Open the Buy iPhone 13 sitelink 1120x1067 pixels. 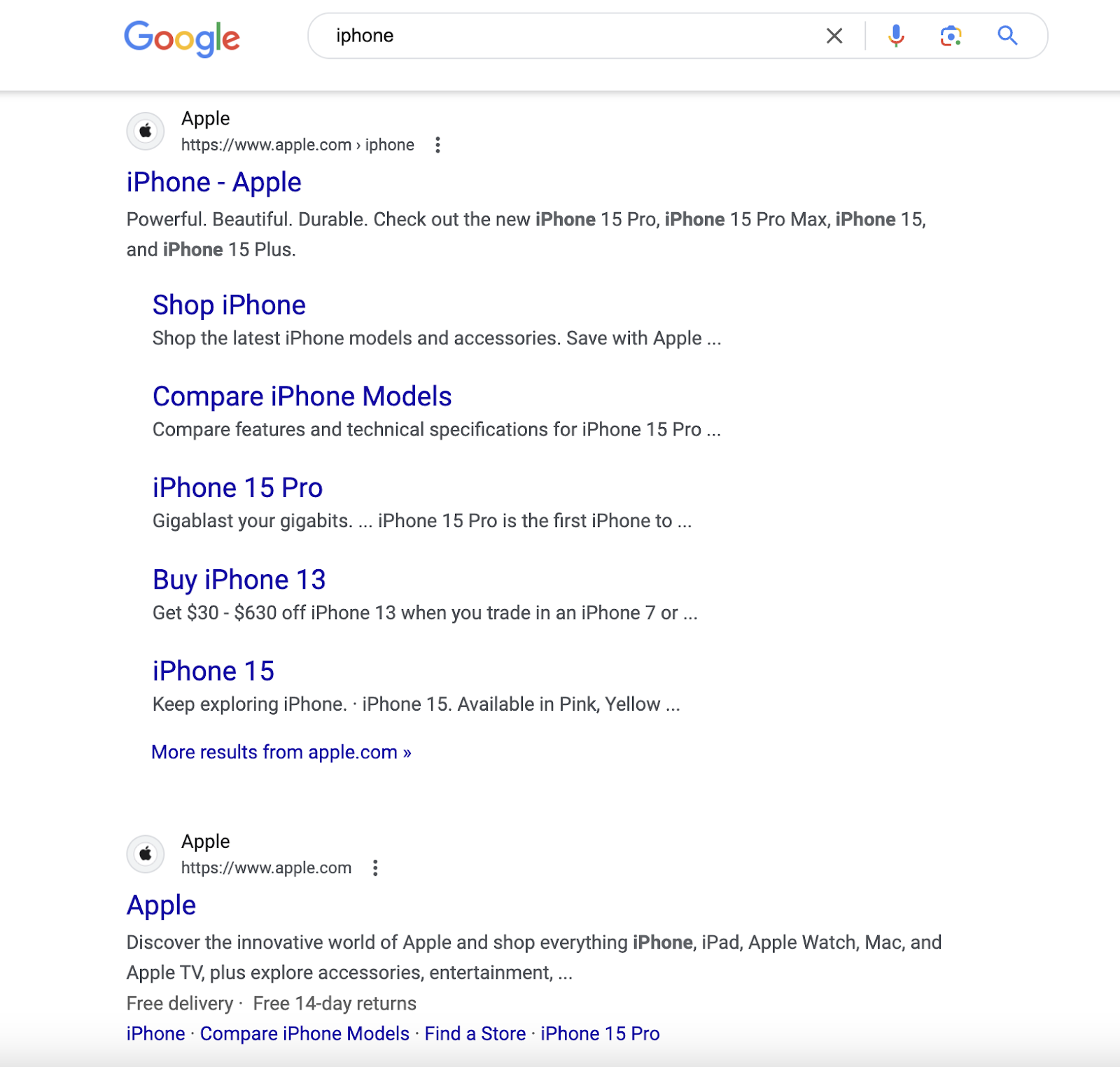(x=239, y=579)
